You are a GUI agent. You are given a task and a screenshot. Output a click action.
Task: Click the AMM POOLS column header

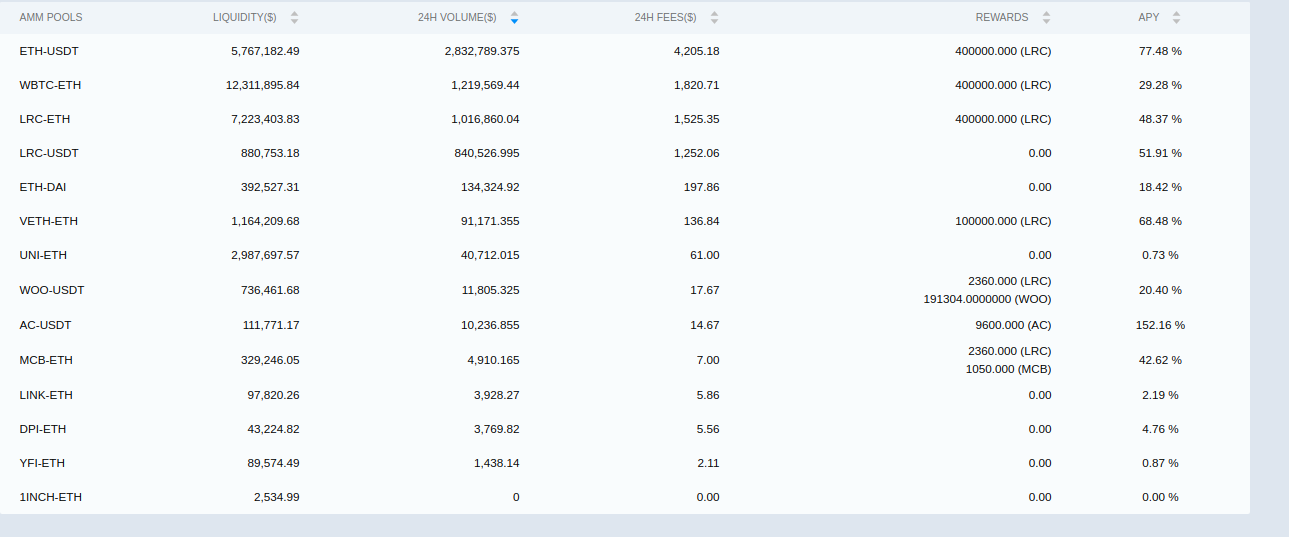point(51,18)
